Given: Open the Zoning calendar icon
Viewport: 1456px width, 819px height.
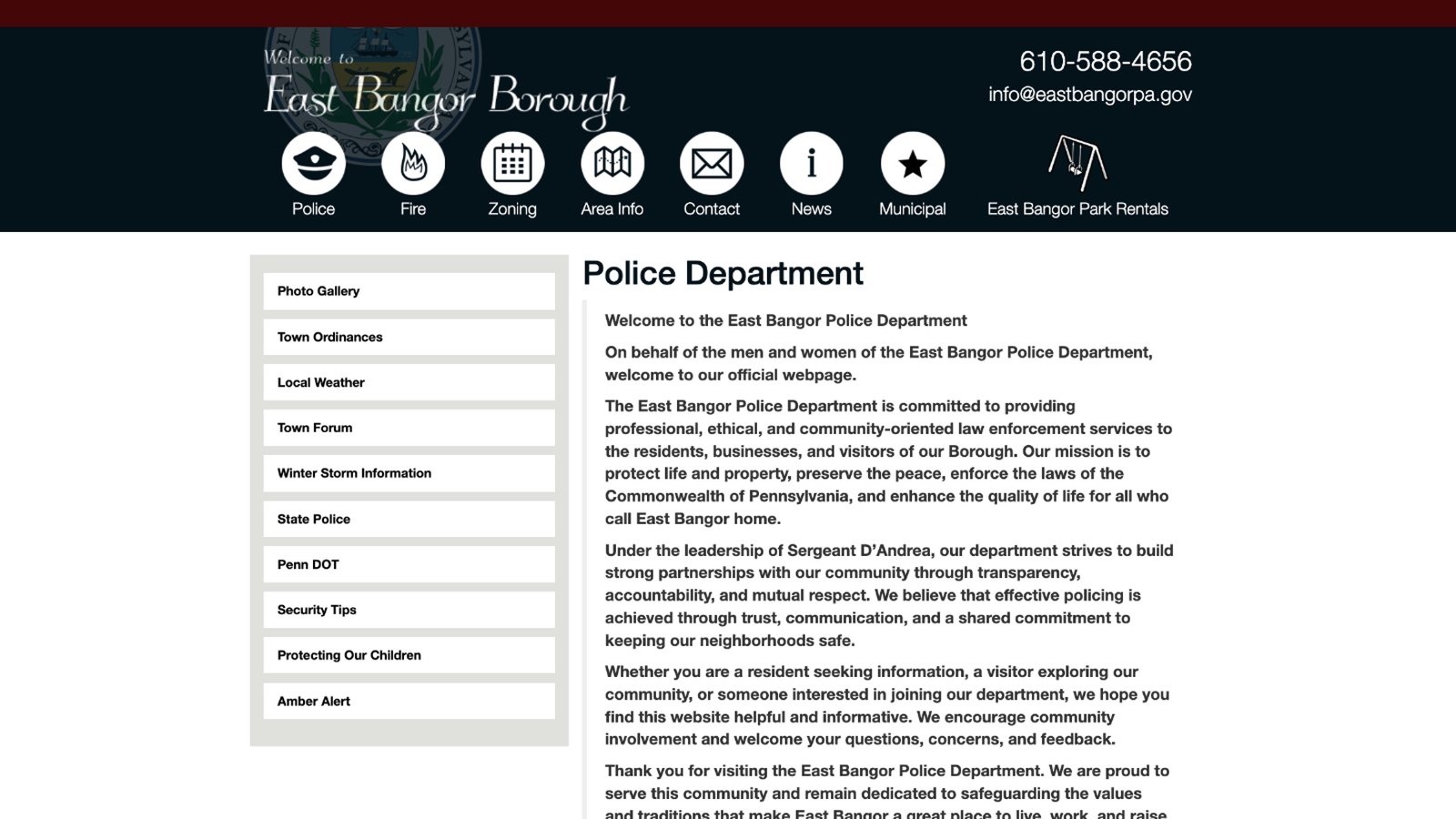Looking at the screenshot, I should (x=512, y=164).
